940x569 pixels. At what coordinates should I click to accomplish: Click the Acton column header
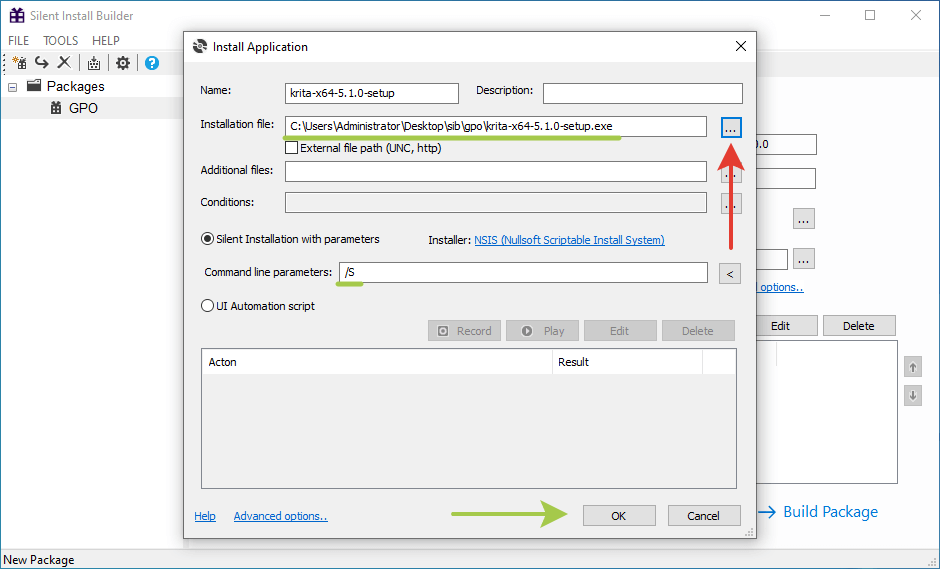point(376,362)
